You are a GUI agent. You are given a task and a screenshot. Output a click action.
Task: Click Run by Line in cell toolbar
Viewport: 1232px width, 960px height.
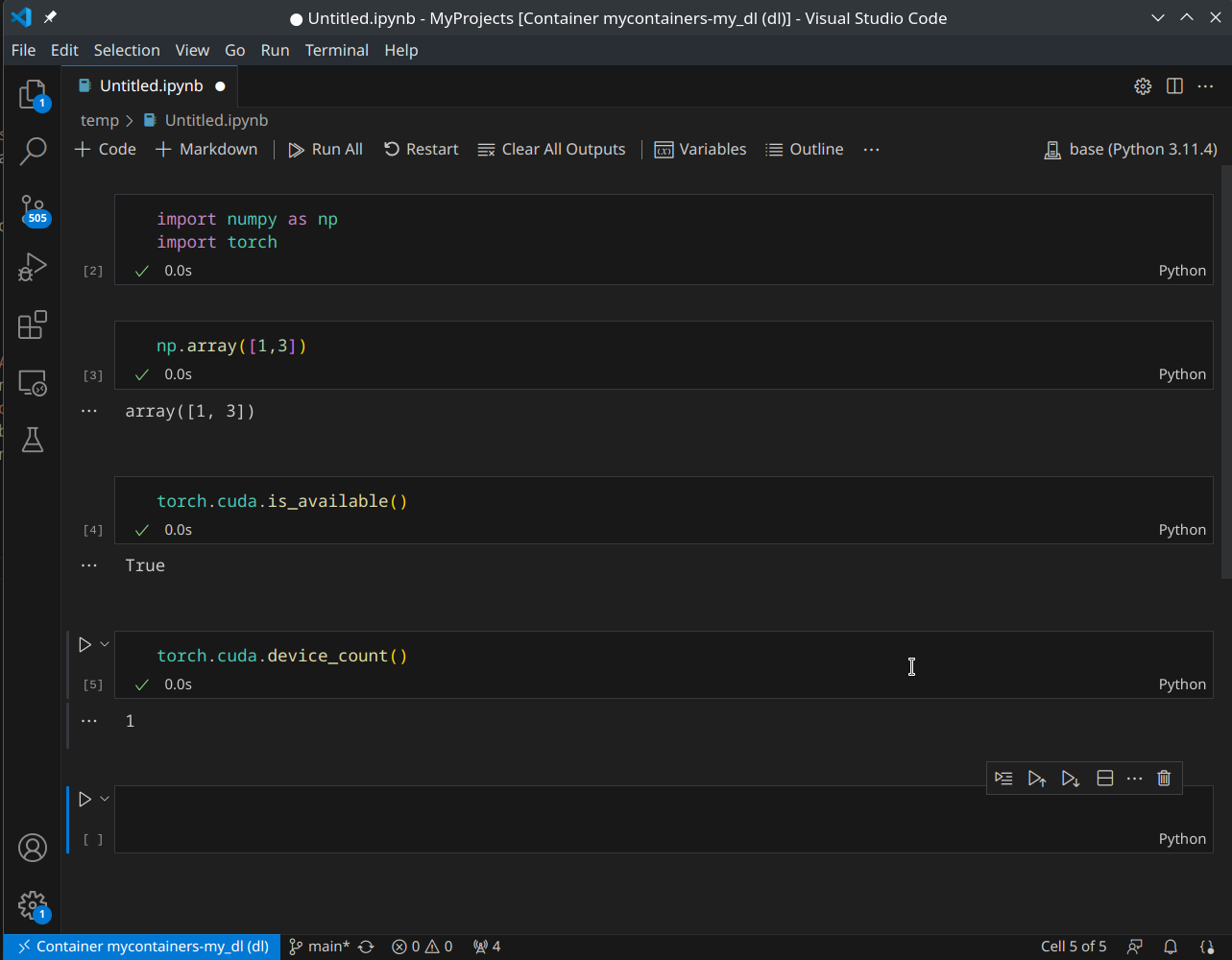point(1003,778)
